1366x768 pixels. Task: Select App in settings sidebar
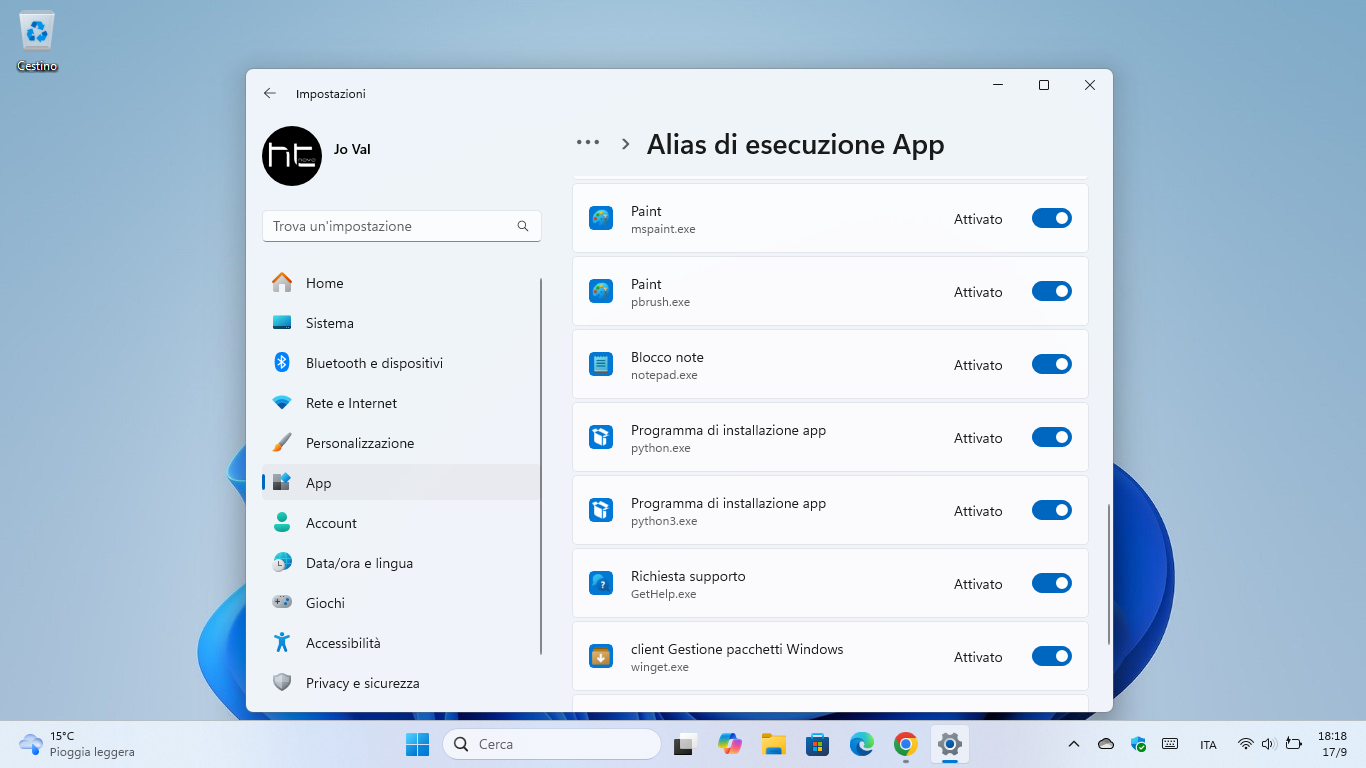coord(401,483)
